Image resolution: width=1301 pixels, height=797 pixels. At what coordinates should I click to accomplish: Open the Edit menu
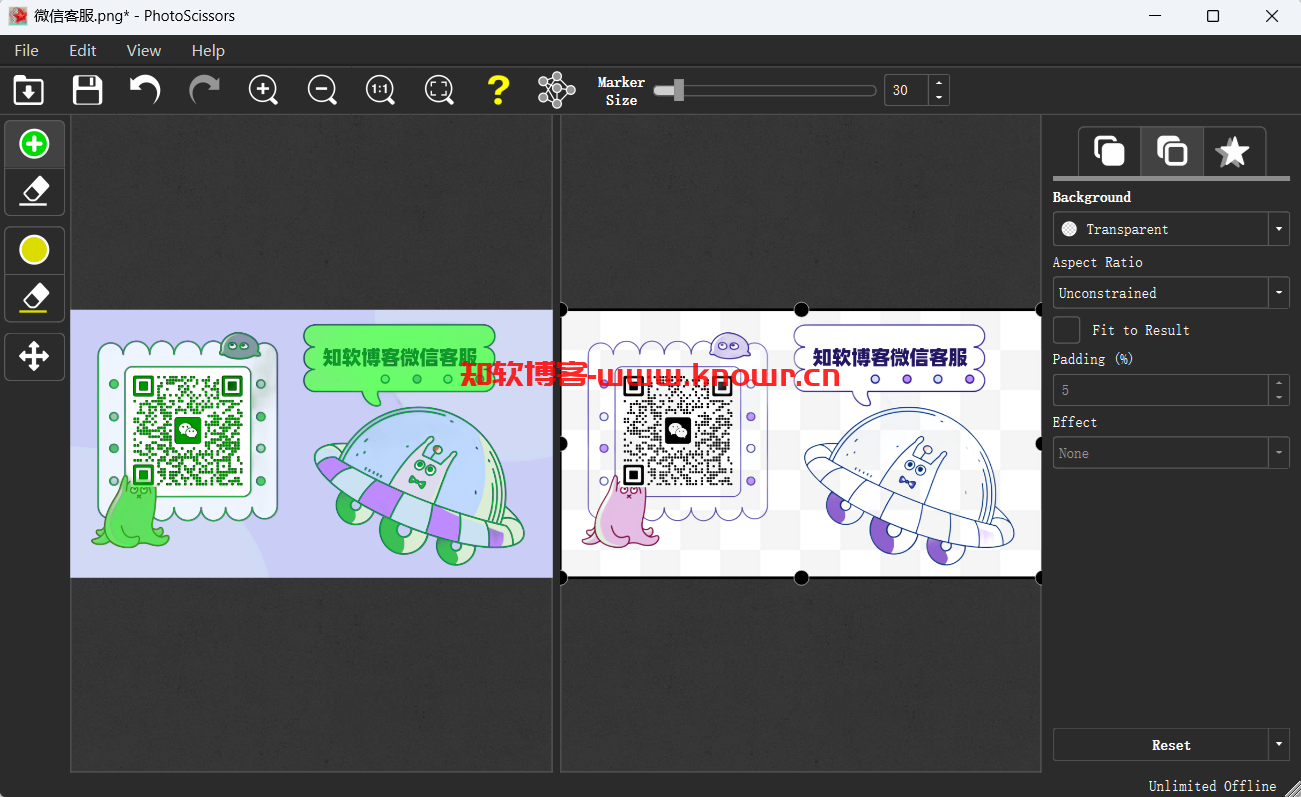pos(83,50)
